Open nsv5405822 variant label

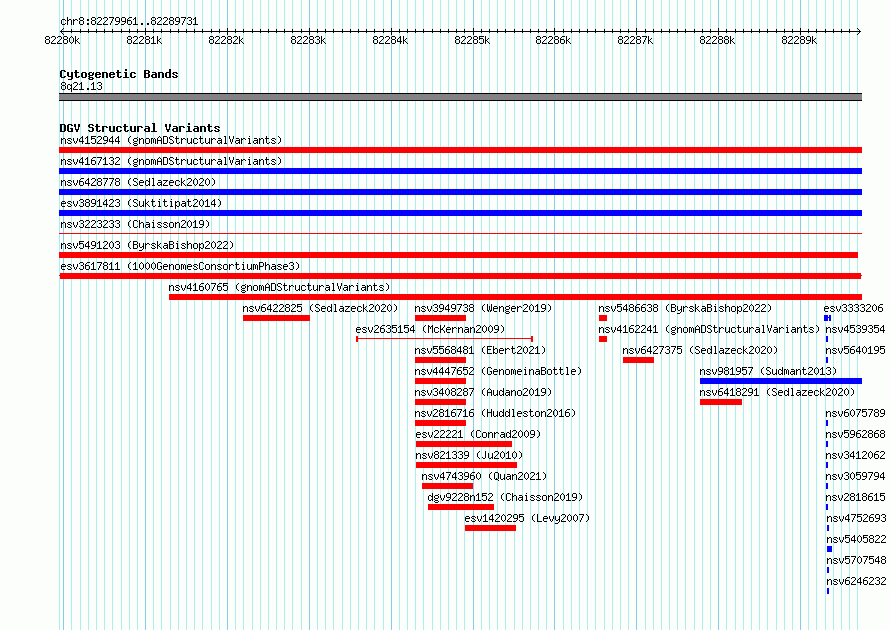coord(856,539)
